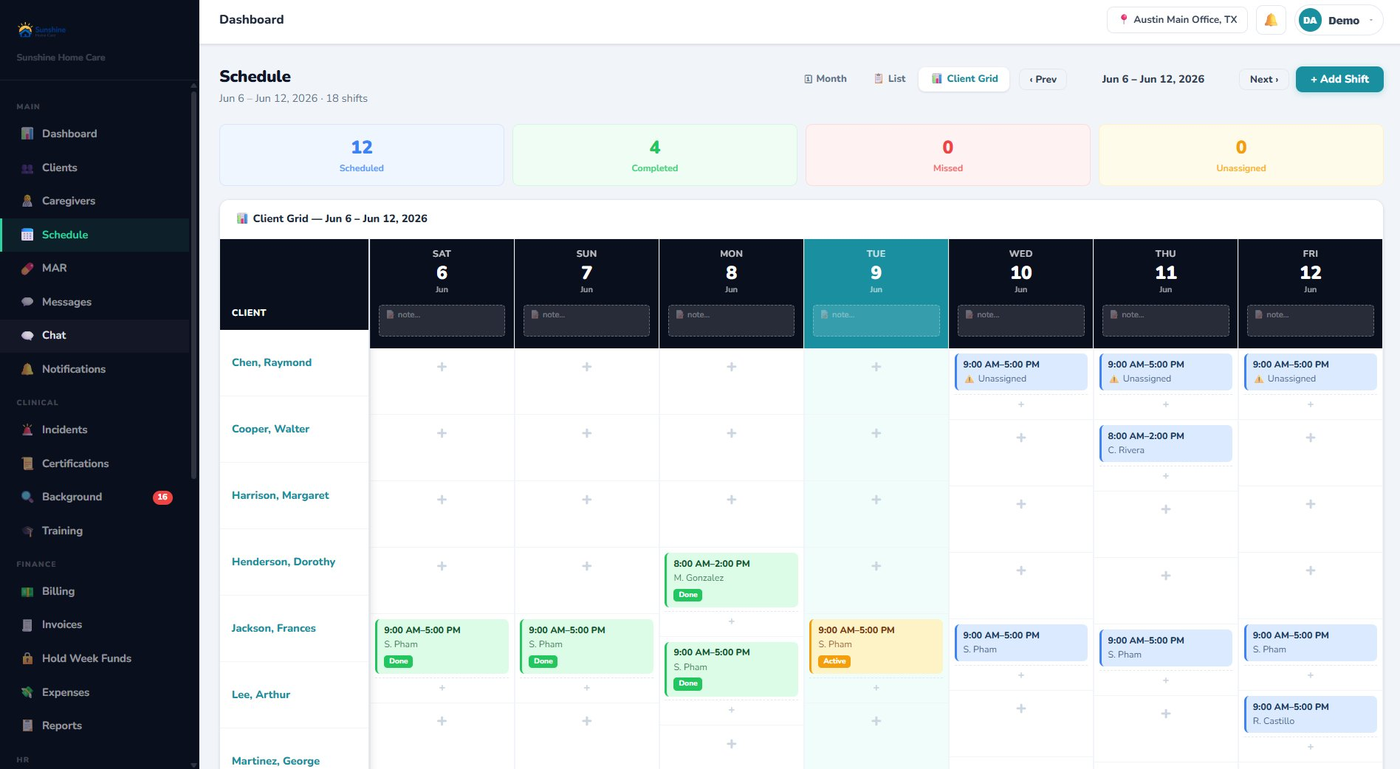
Task: Click the Invoices document icon
Action: tap(27, 625)
